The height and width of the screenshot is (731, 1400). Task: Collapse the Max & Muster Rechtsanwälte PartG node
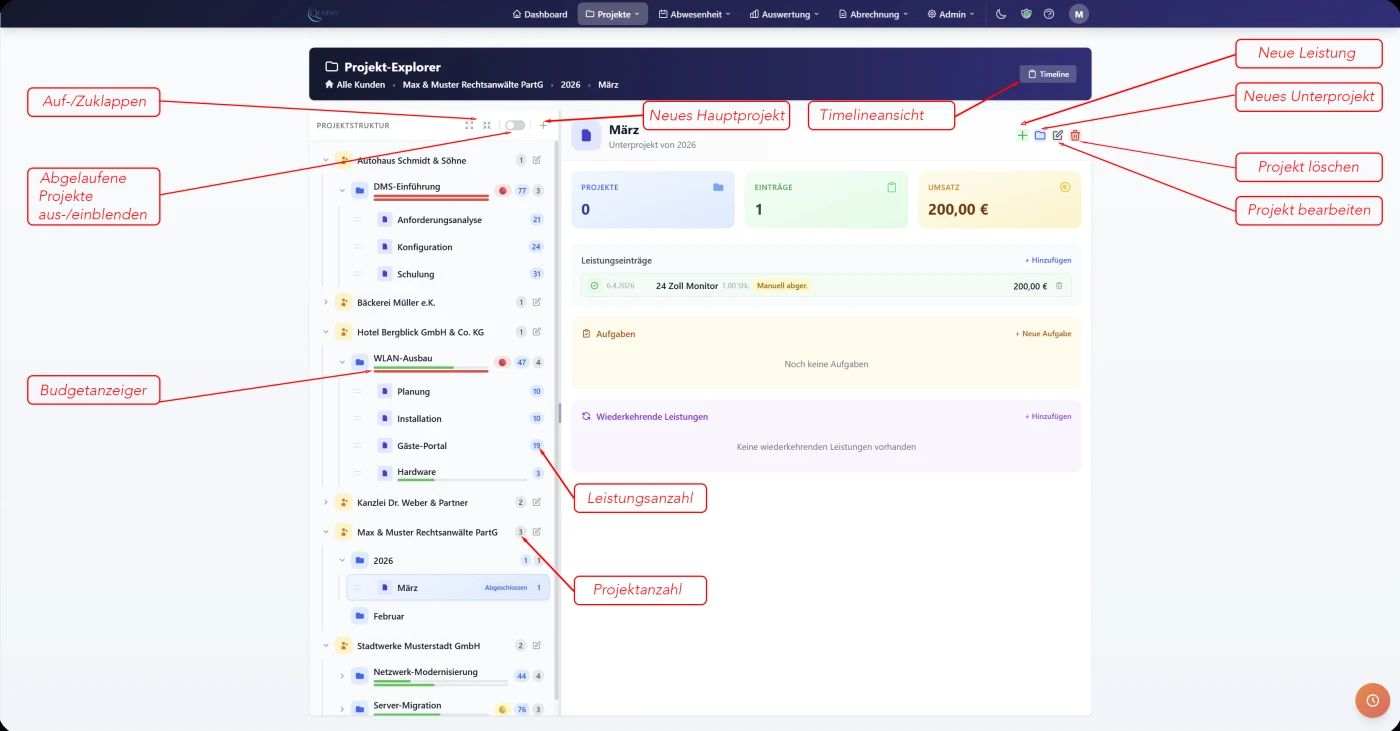324,532
